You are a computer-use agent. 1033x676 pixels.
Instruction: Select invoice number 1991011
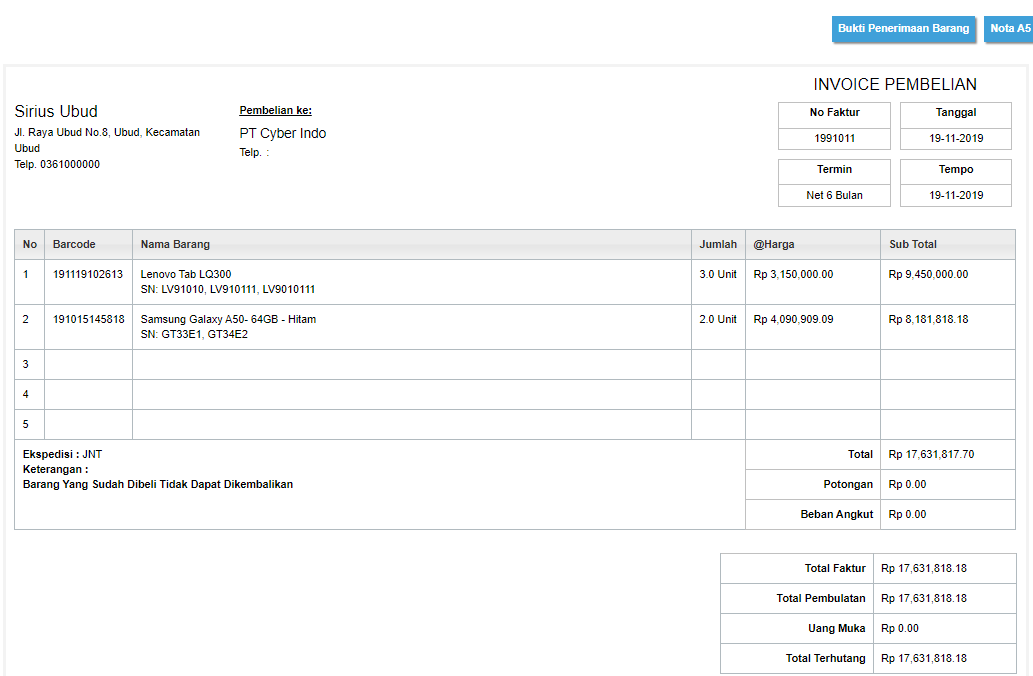[834, 138]
